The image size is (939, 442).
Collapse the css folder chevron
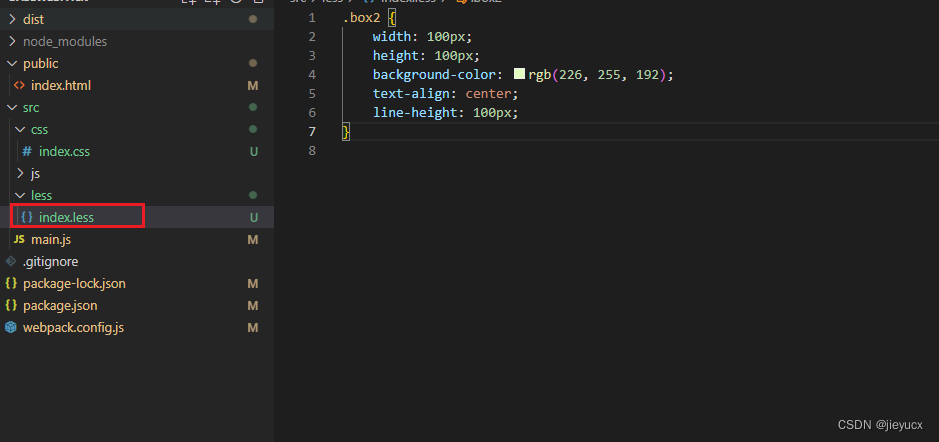(x=20, y=129)
